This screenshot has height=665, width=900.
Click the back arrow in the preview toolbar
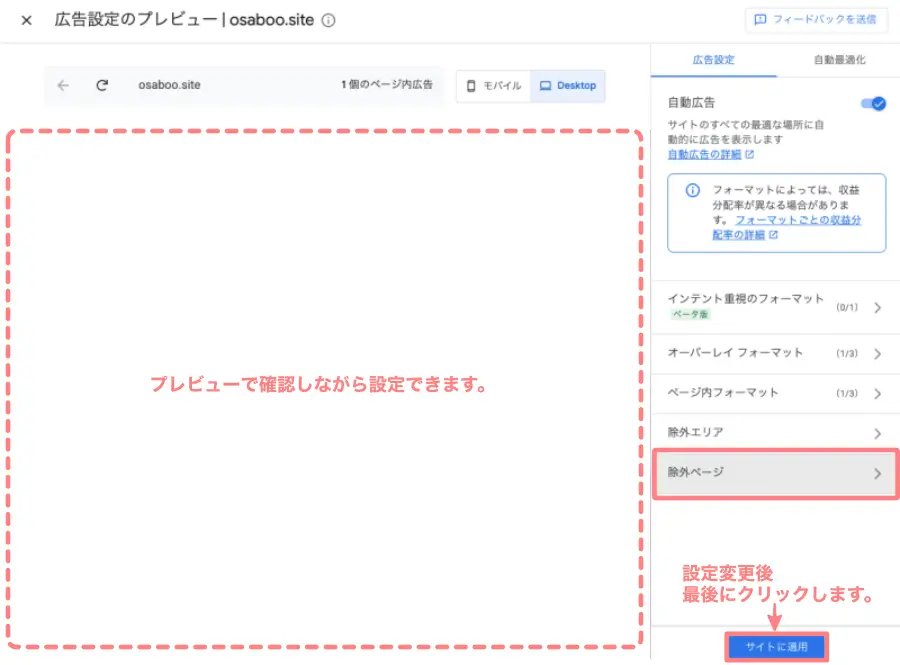62,86
